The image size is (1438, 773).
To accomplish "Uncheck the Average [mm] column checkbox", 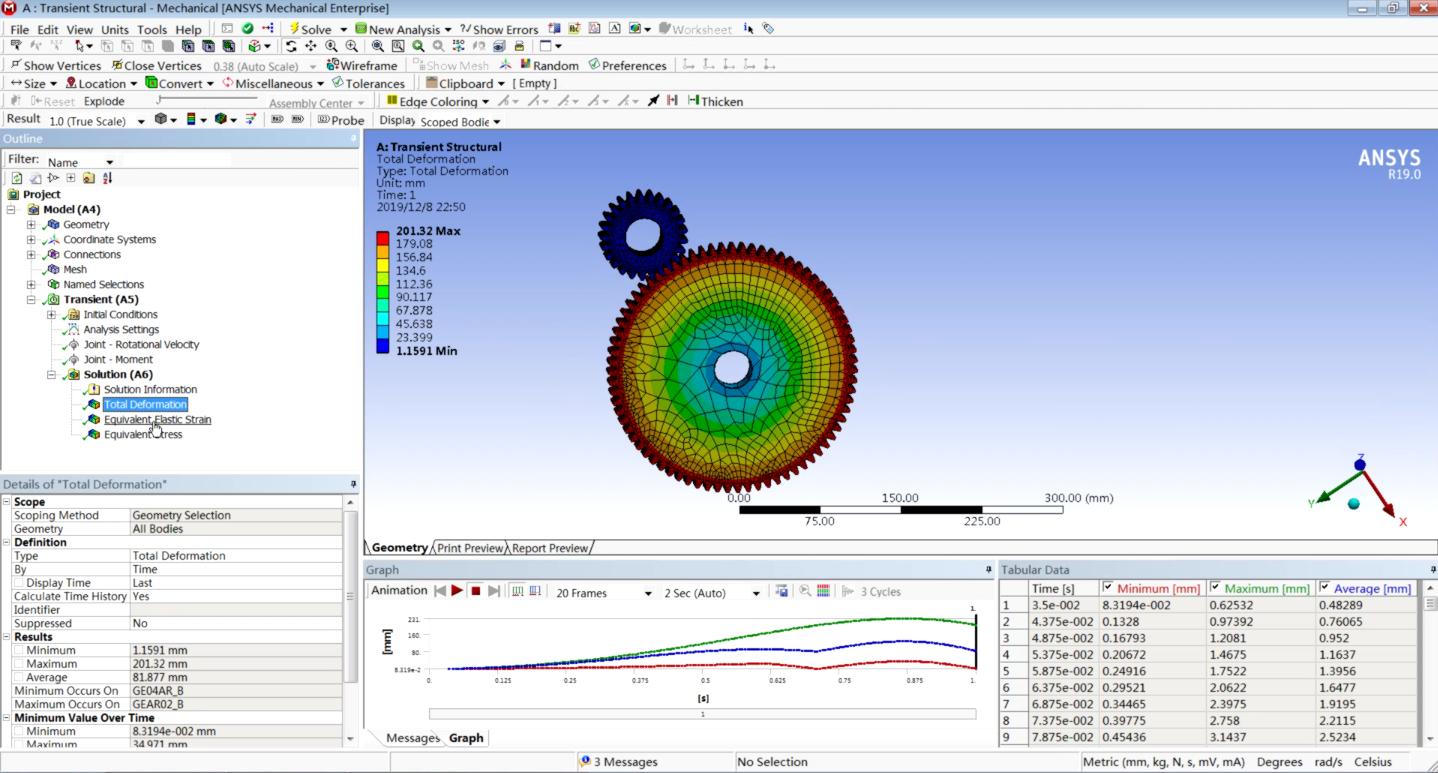I will (1325, 587).
